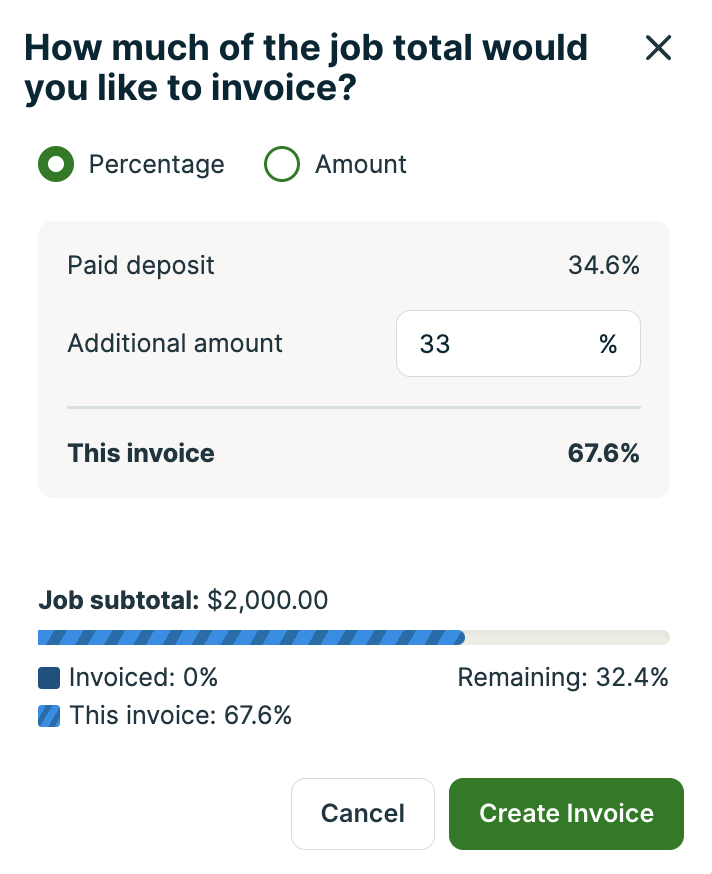Click the dialog title heading
The height and width of the screenshot is (874, 712).
306,67
